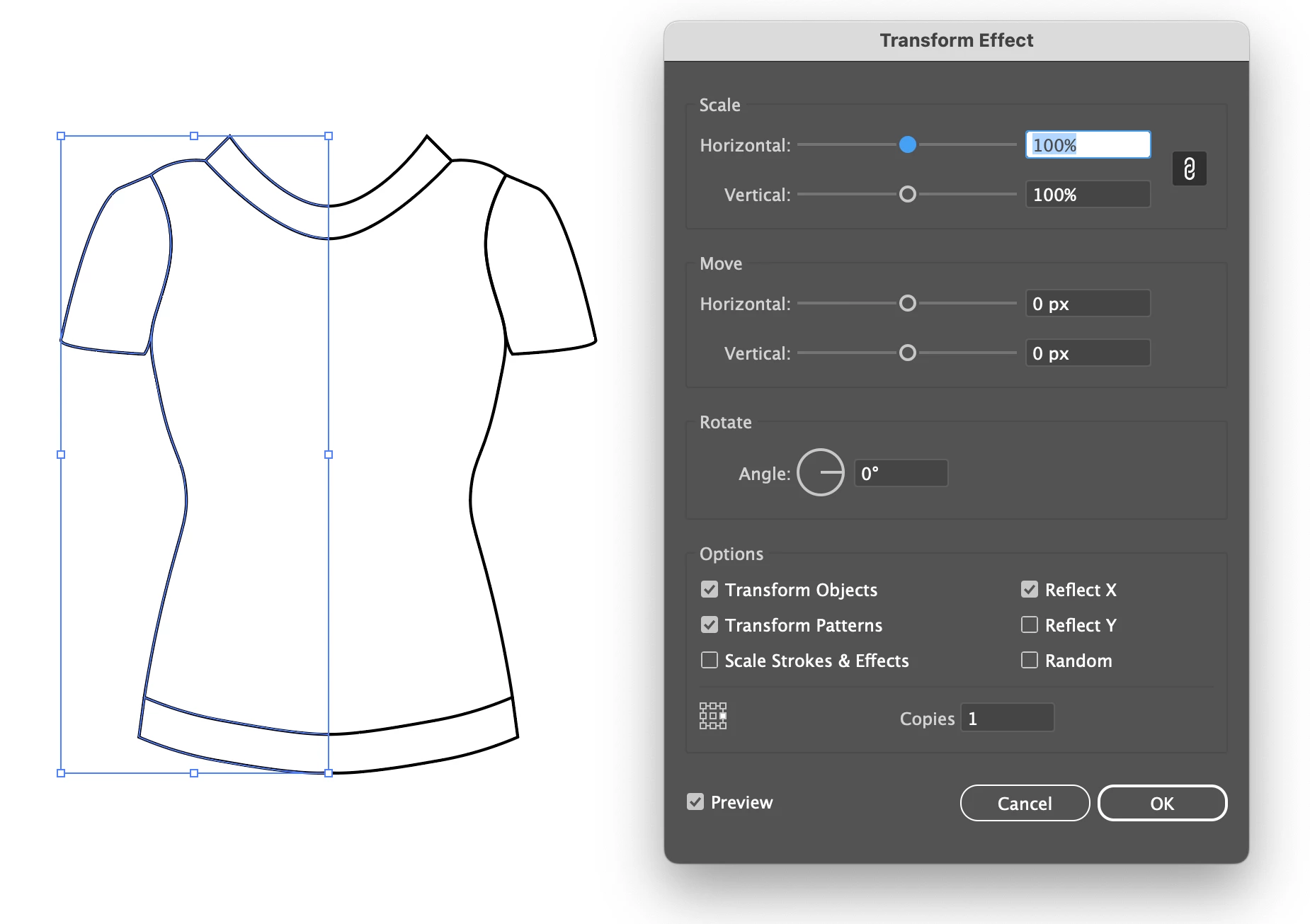Enable the Transform Objects checkbox
This screenshot has height=924, width=1310.
(709, 589)
